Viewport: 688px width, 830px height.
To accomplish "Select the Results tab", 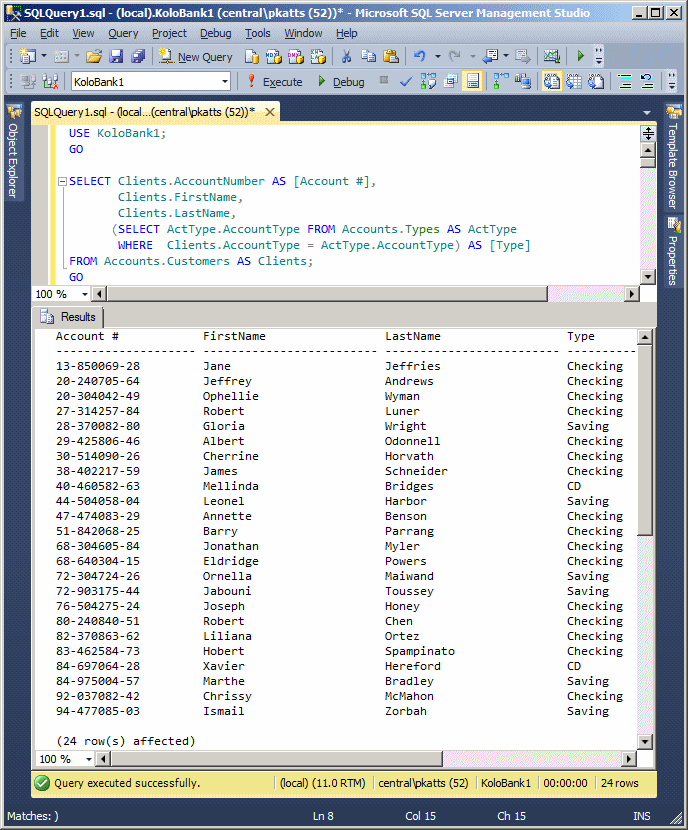I will pos(69,317).
